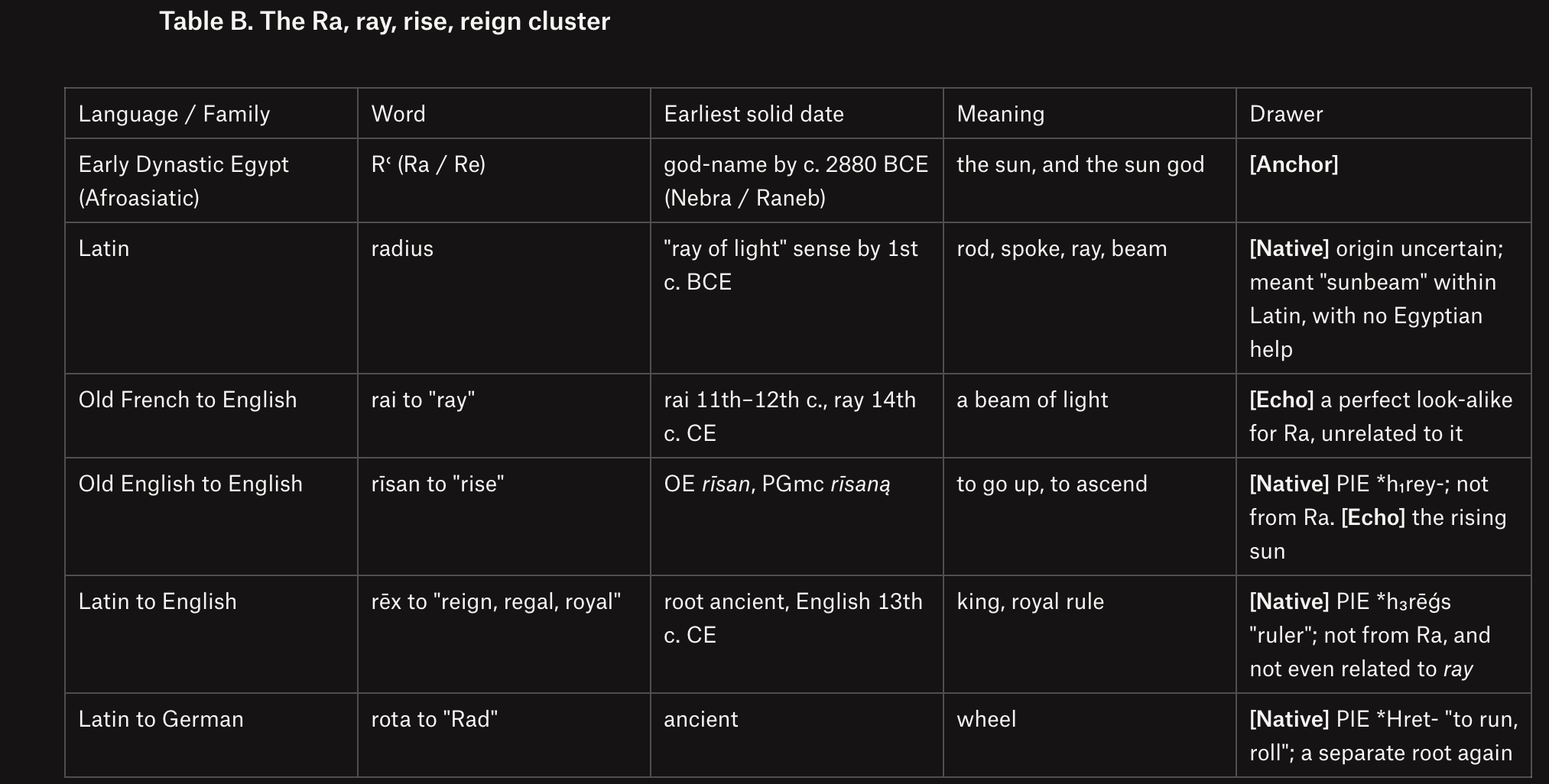
Task: Click the Earliest solid date header
Action: click(x=797, y=114)
